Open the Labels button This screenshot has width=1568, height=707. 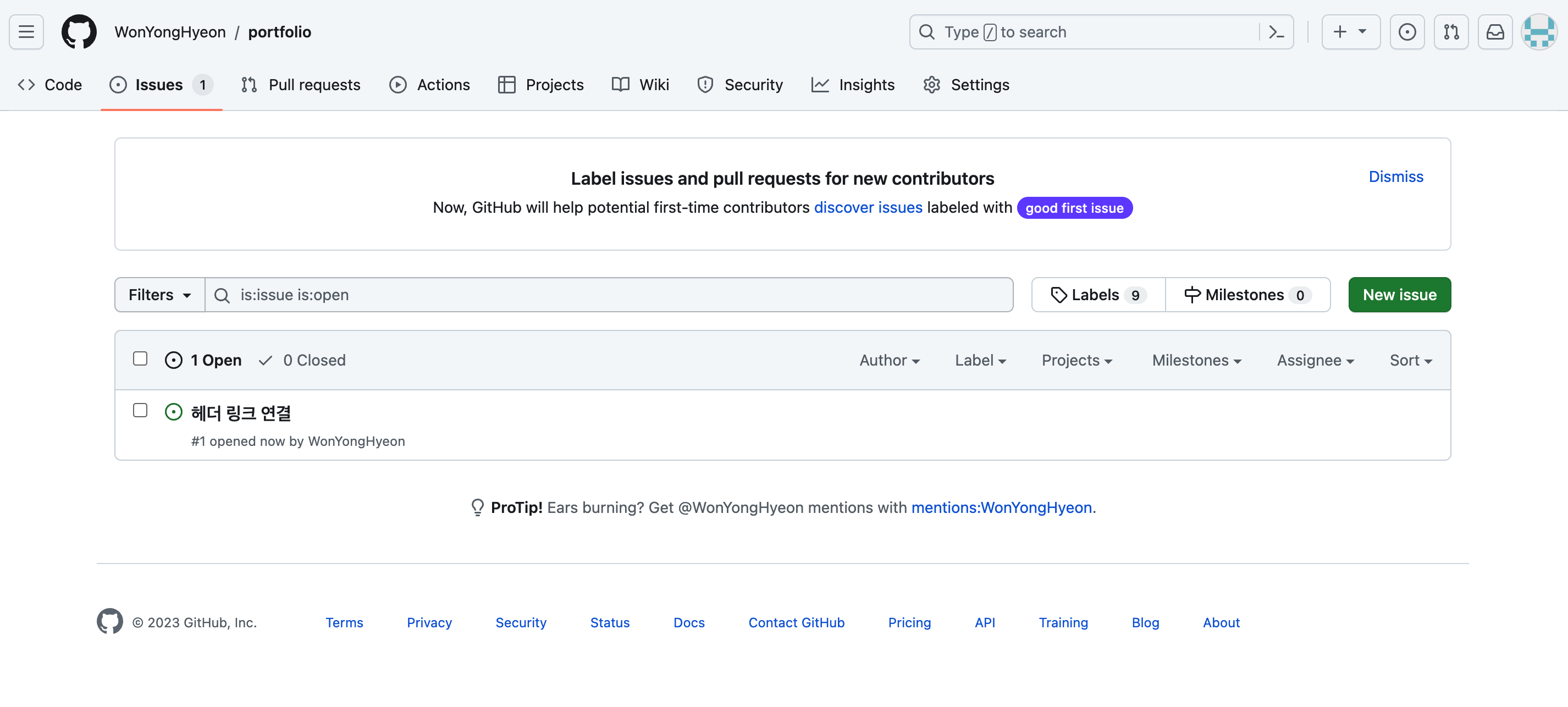[x=1098, y=295]
